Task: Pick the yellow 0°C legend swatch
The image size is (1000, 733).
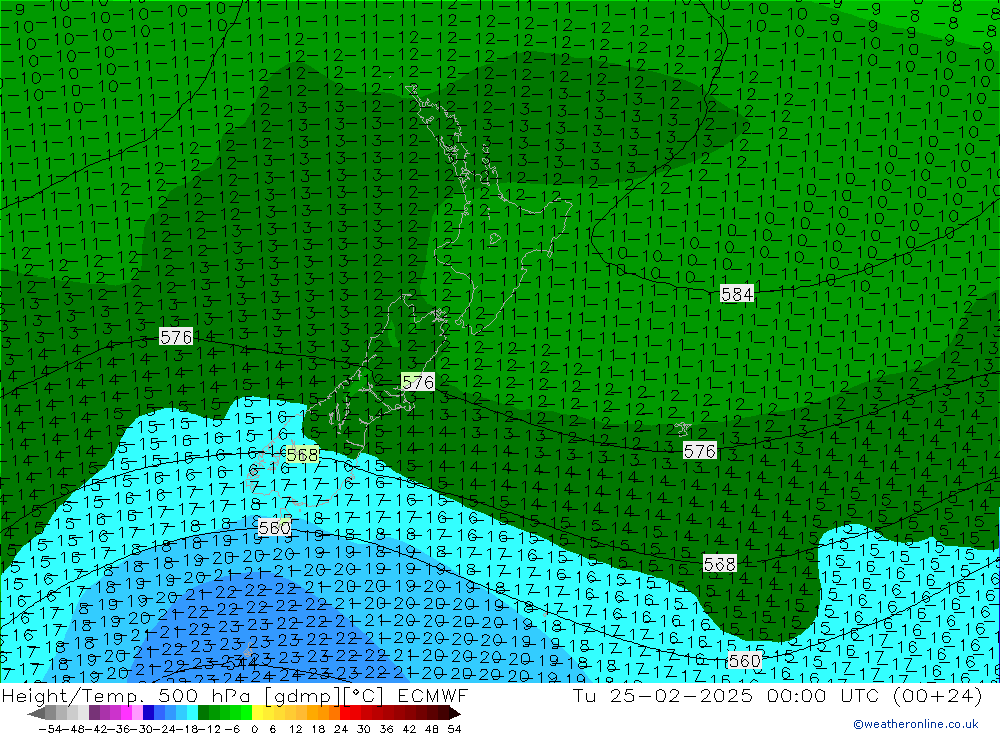Action: pos(258,713)
